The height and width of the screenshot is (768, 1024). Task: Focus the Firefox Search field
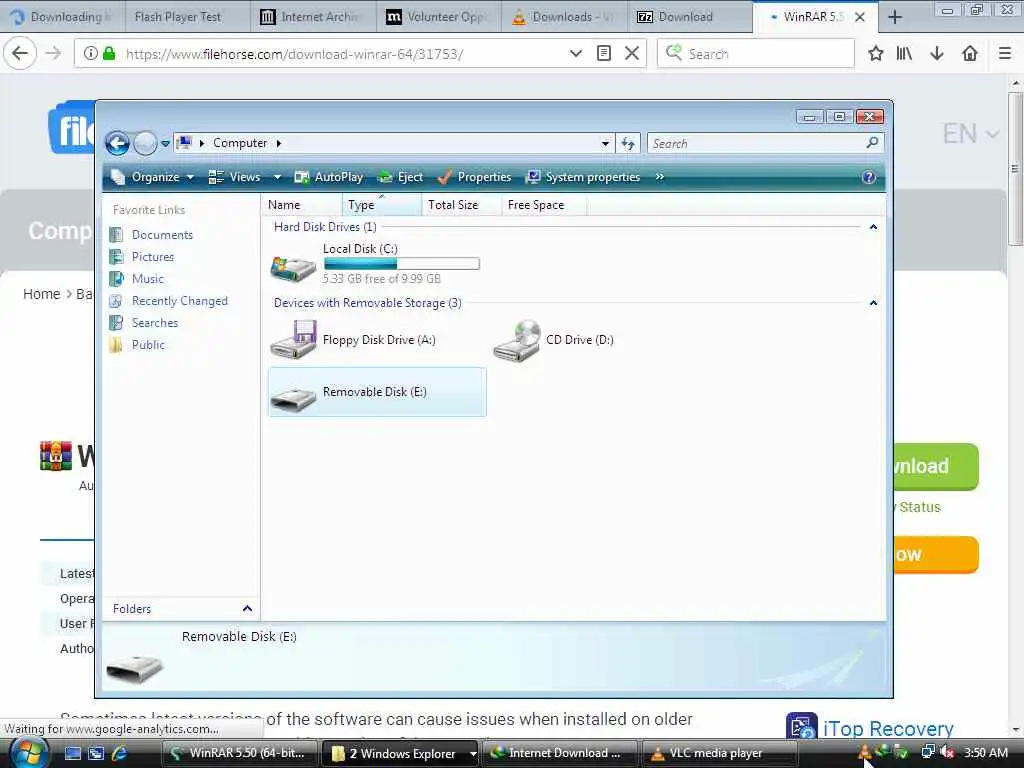[x=756, y=54]
